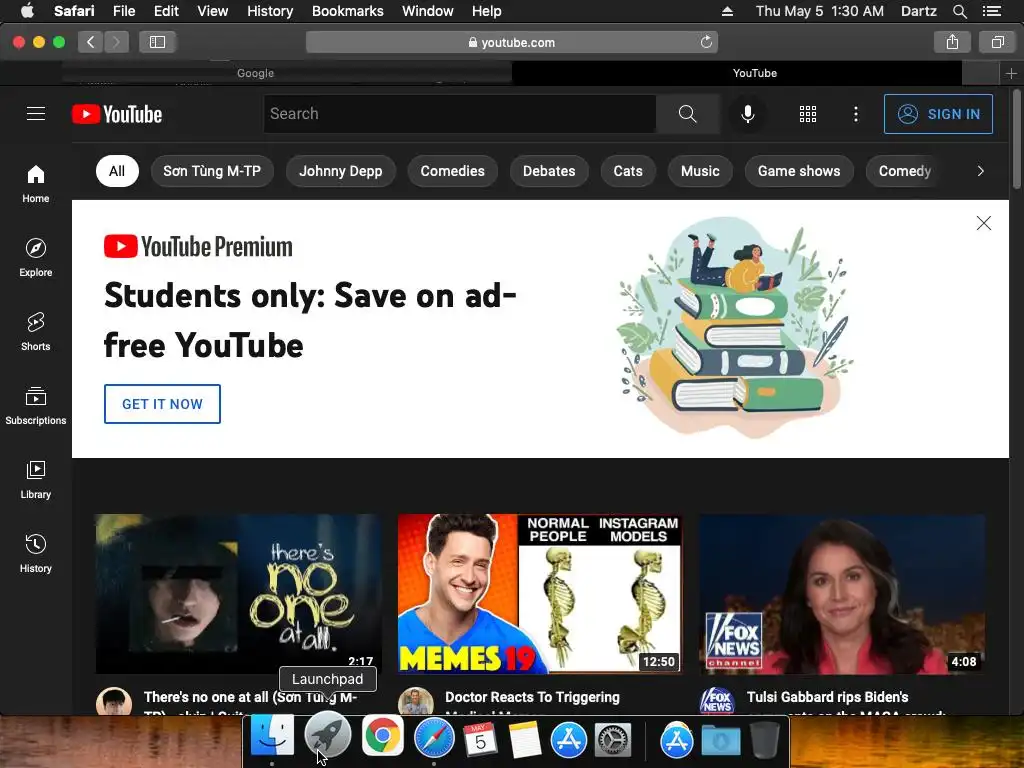The height and width of the screenshot is (768, 1024).
Task: Open the YouTube apps grid icon
Action: pos(808,114)
